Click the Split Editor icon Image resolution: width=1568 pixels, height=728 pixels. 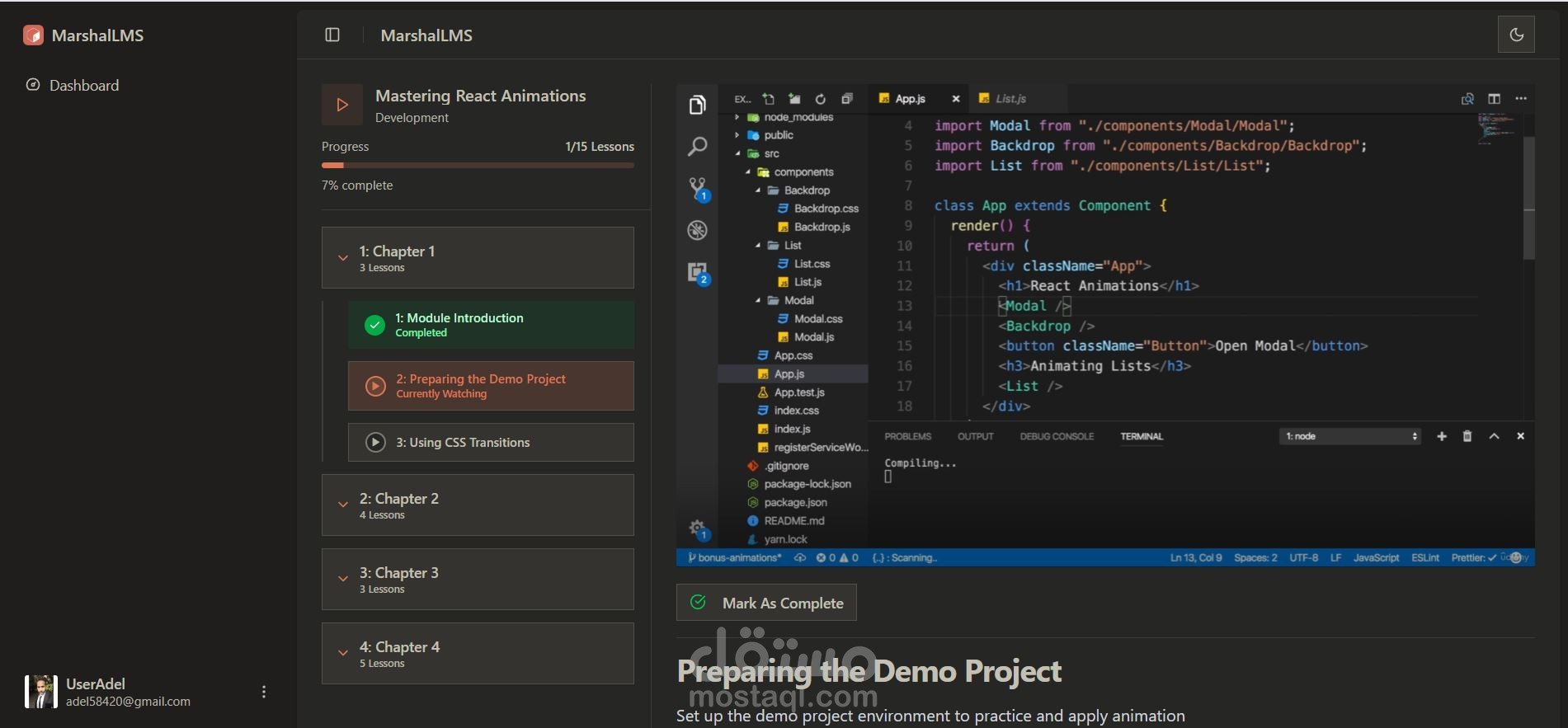click(x=1494, y=99)
